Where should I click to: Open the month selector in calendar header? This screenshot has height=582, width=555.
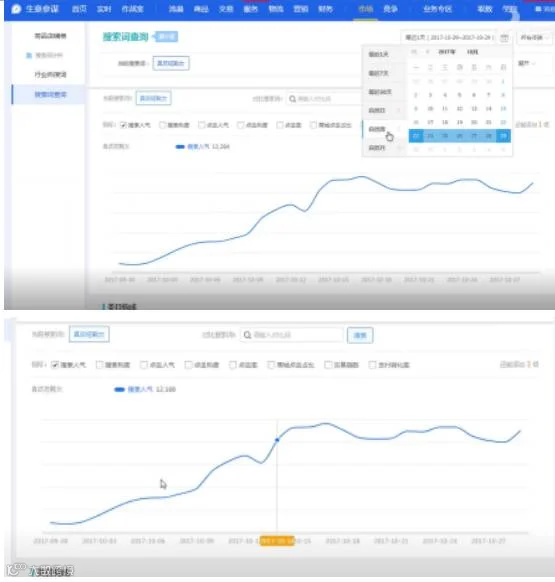[472, 52]
